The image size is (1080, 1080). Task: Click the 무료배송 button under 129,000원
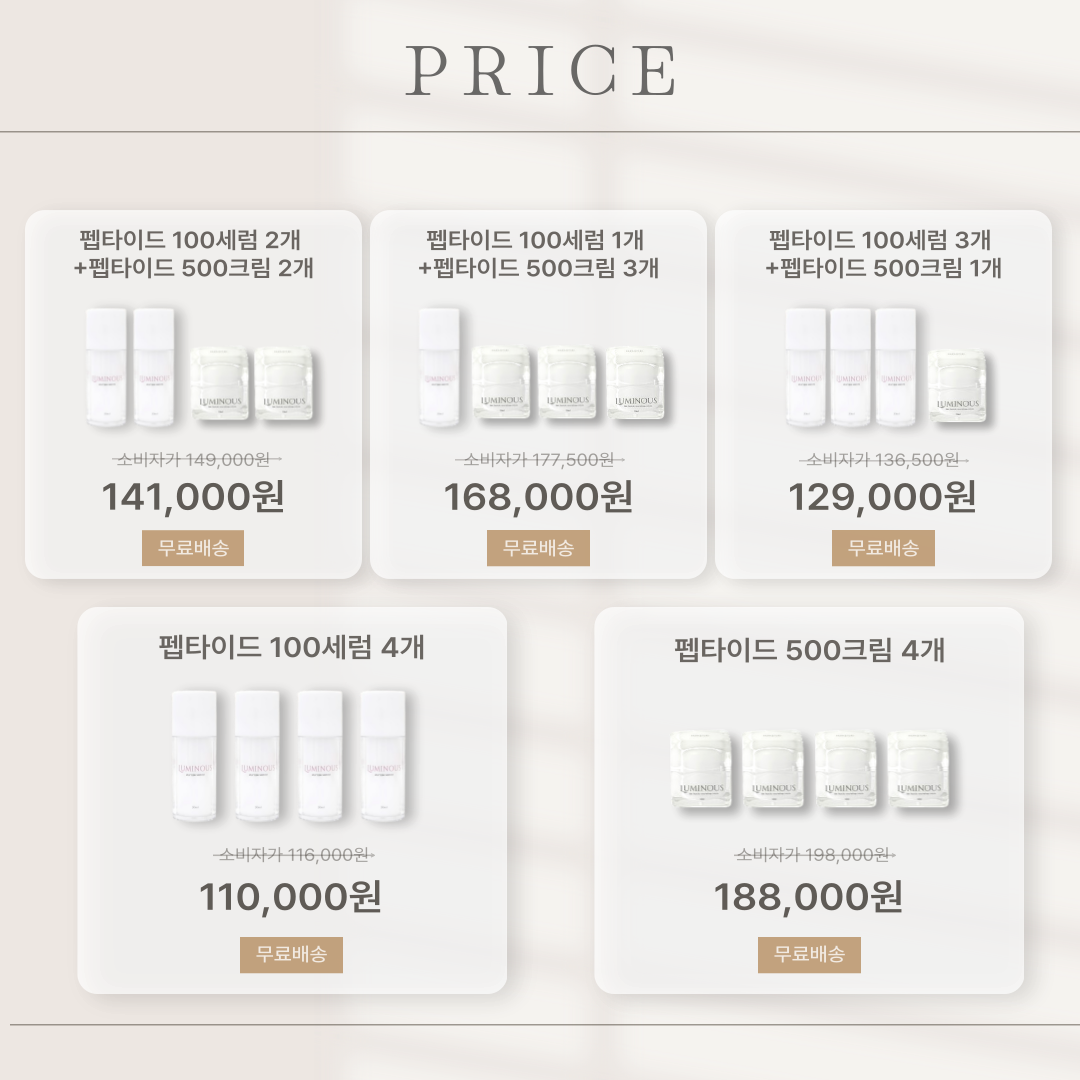[883, 548]
